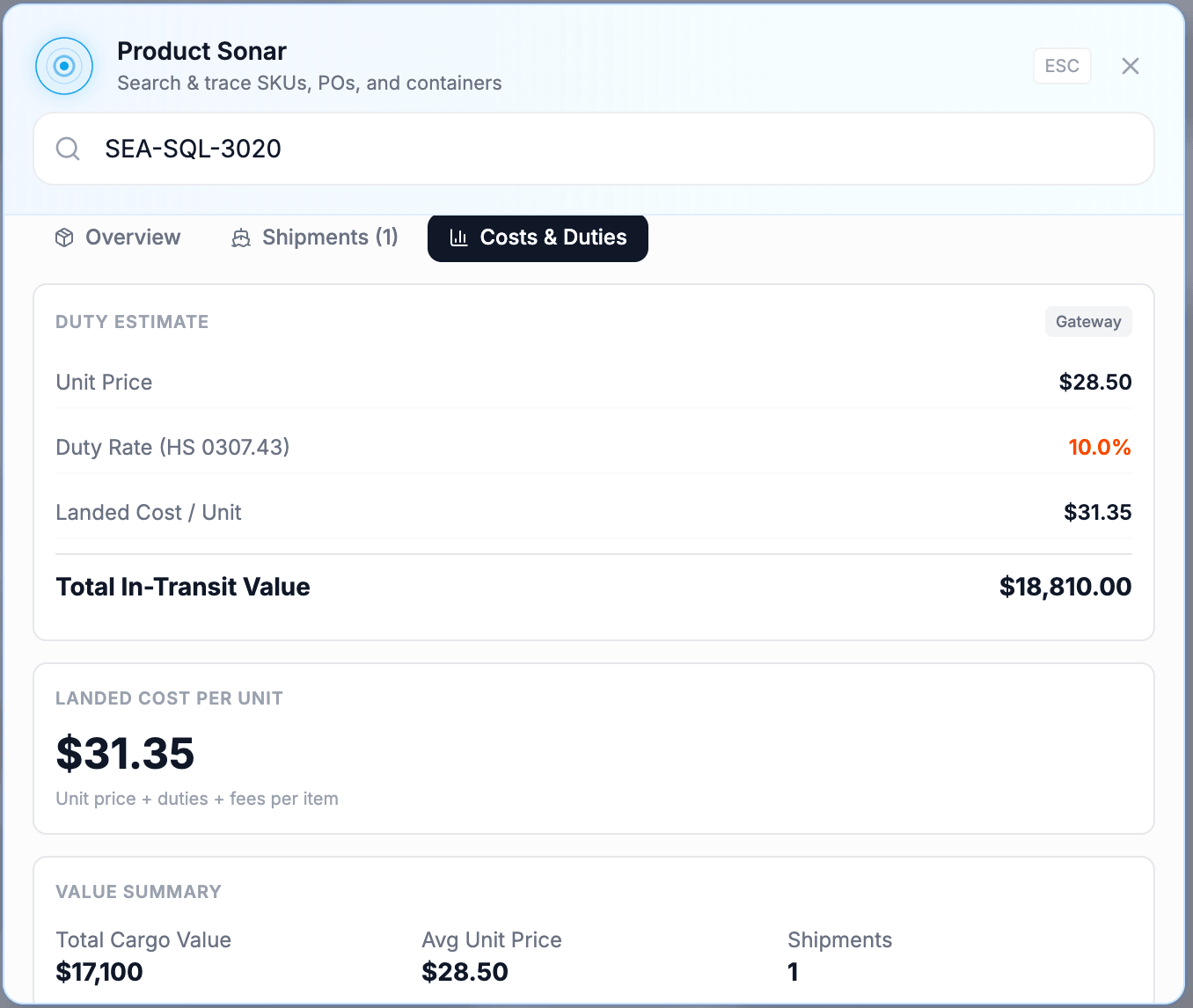Viewport: 1193px width, 1008px height.
Task: Click the Avg Unit Price value
Action: click(x=465, y=972)
